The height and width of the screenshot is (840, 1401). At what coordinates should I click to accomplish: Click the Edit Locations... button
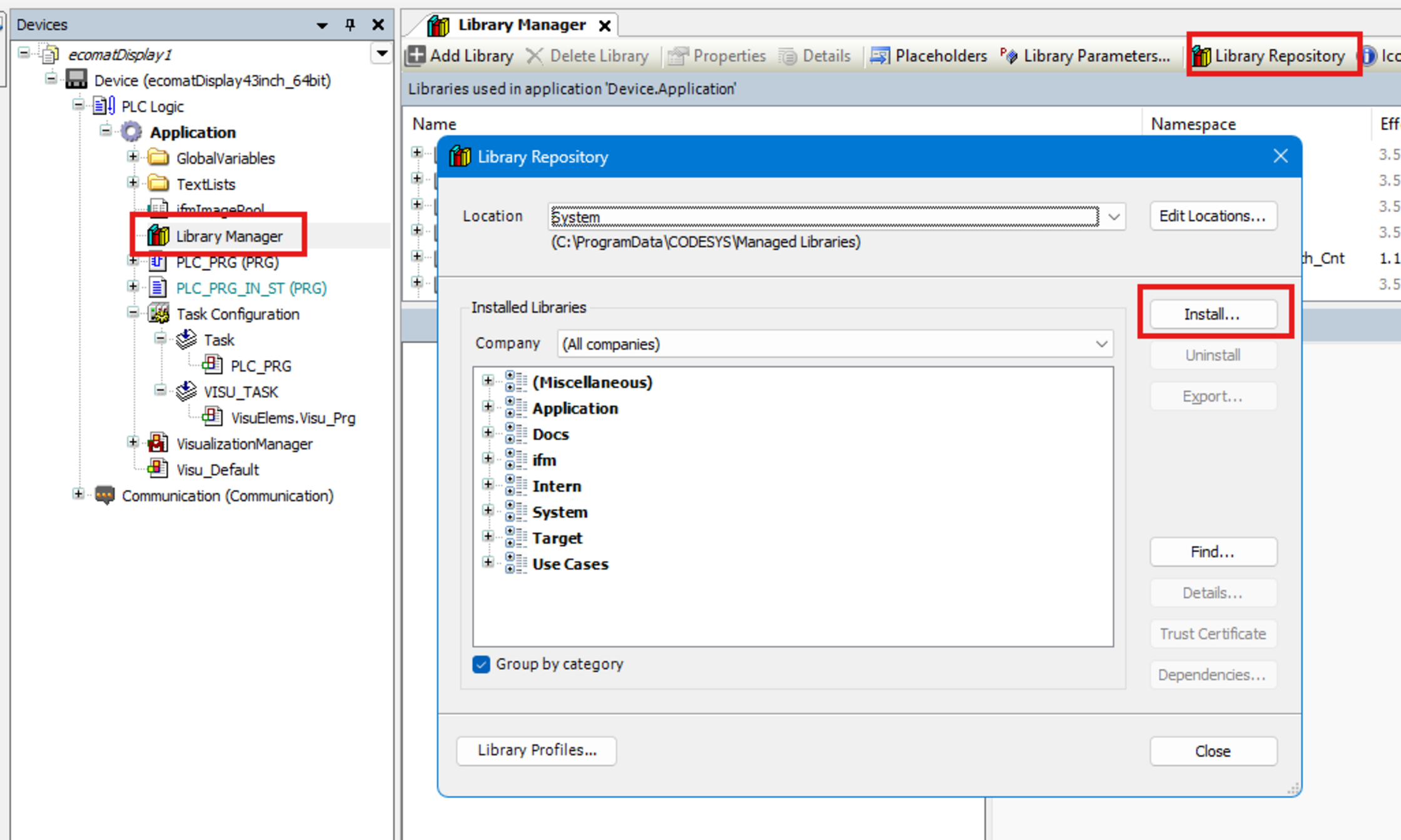[x=1213, y=216]
